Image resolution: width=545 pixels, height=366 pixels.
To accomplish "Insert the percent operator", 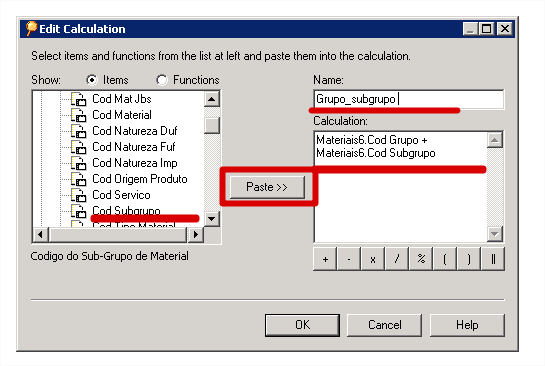I will click(x=421, y=259).
